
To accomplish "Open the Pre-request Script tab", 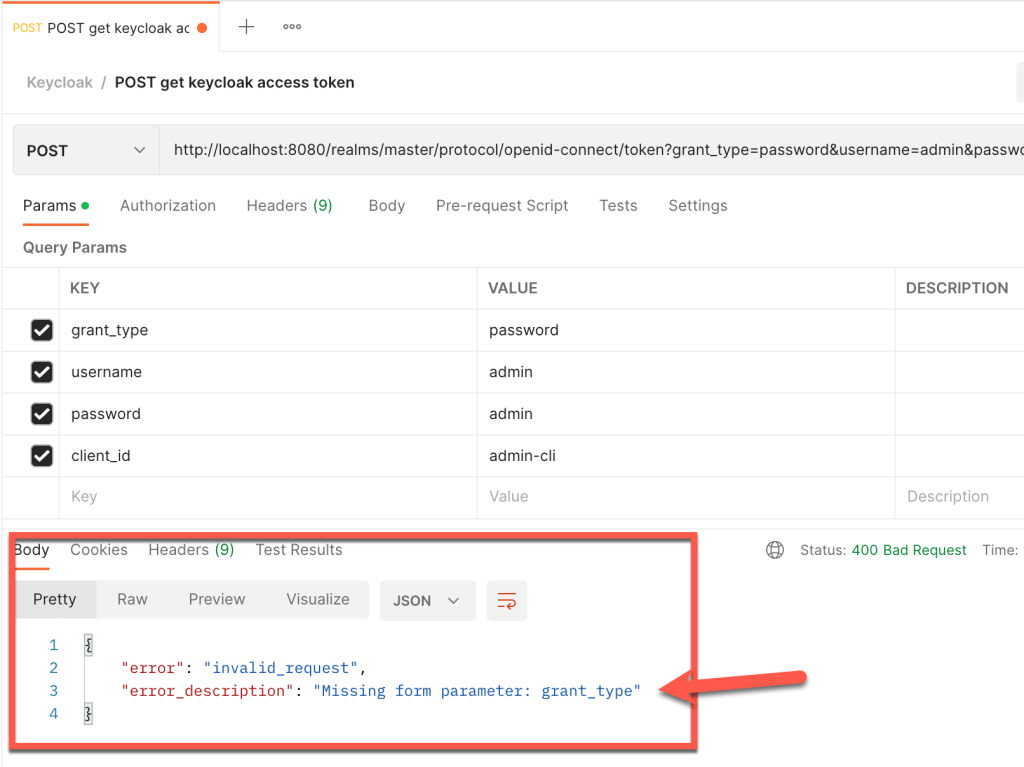I will [x=502, y=205].
